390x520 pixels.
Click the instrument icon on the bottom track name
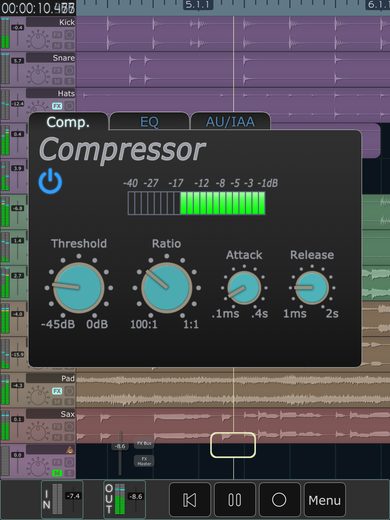pyautogui.click(x=70, y=450)
